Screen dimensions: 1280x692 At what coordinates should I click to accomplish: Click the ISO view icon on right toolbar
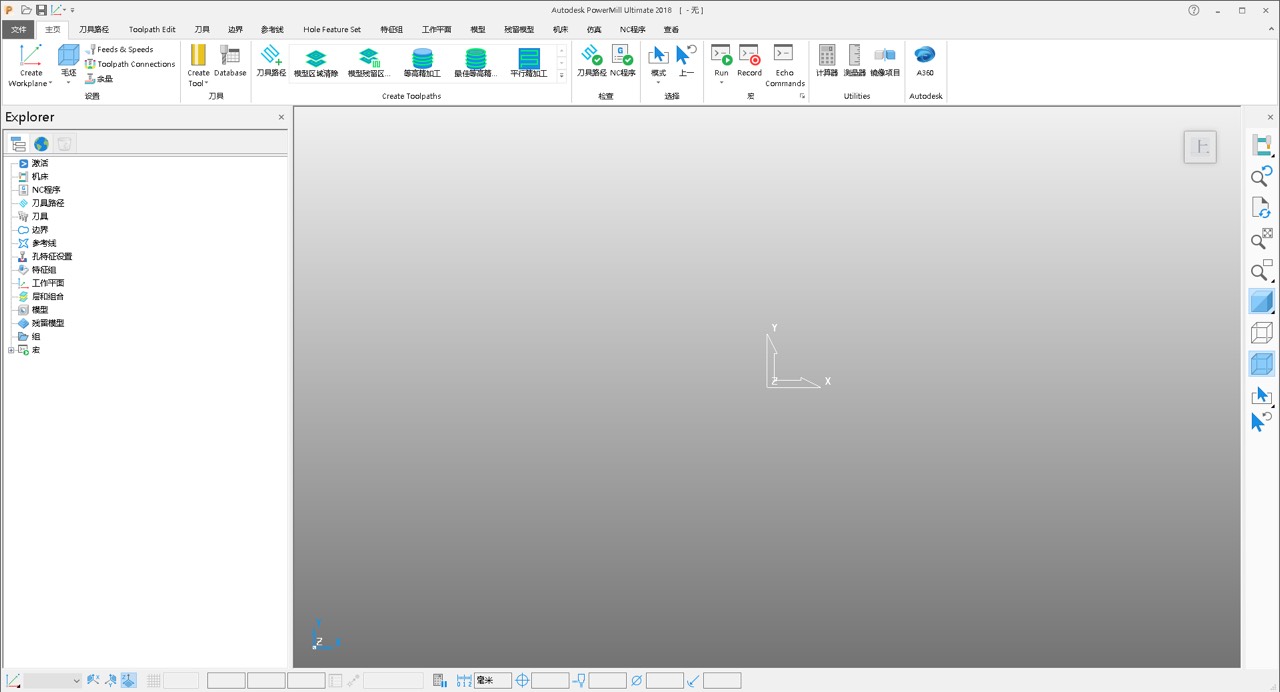[1262, 146]
